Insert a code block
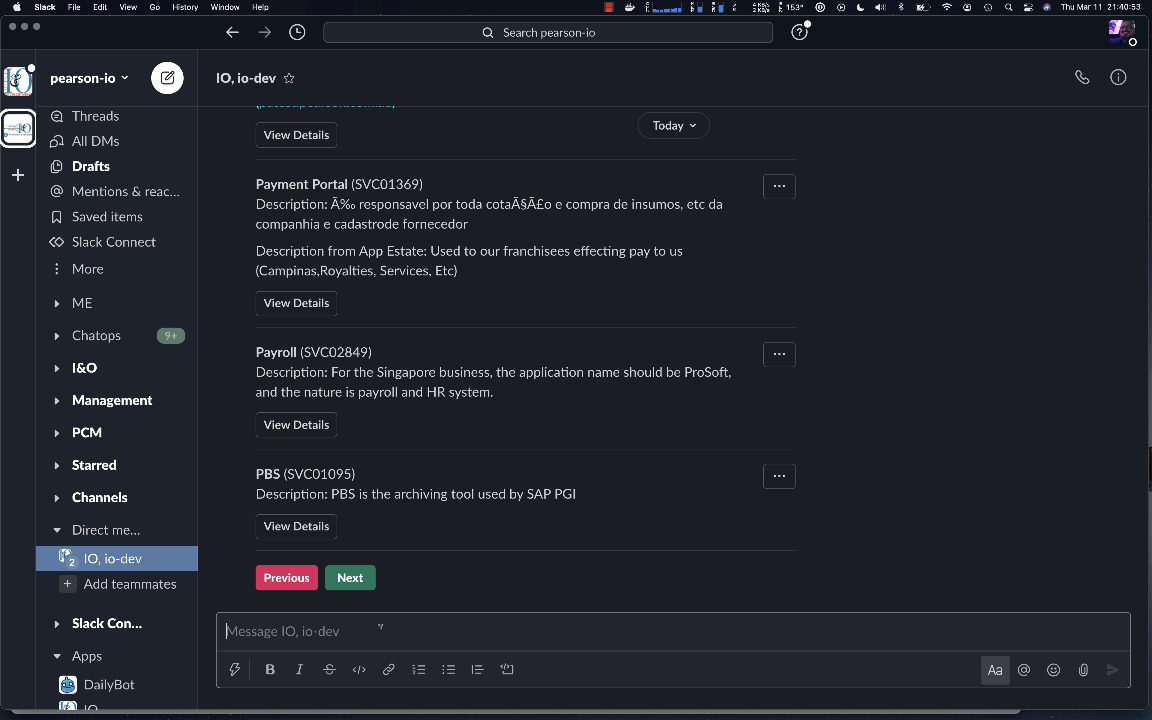 [x=507, y=669]
